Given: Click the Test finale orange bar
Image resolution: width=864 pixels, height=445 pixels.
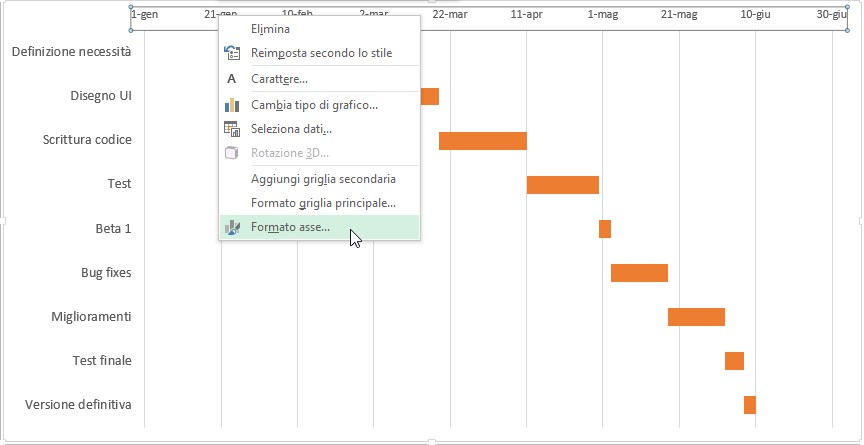Looking at the screenshot, I should [x=735, y=361].
